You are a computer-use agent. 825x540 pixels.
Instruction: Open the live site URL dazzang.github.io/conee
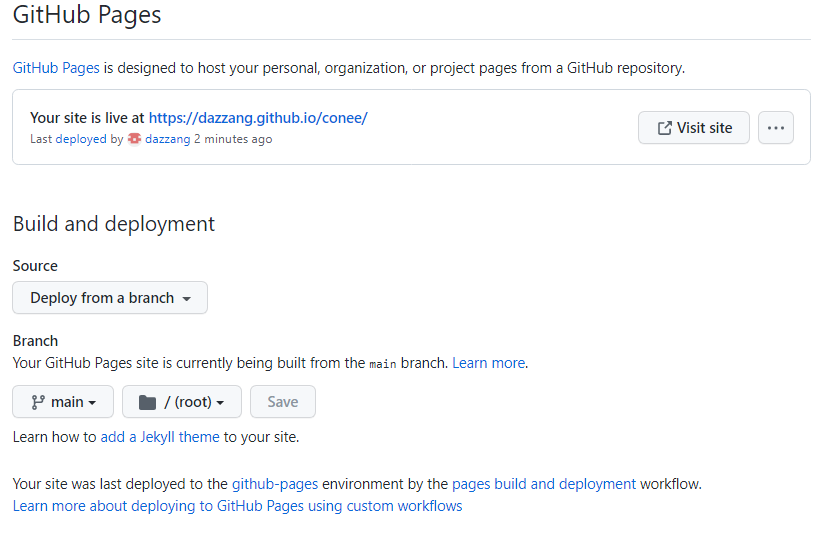pos(258,118)
